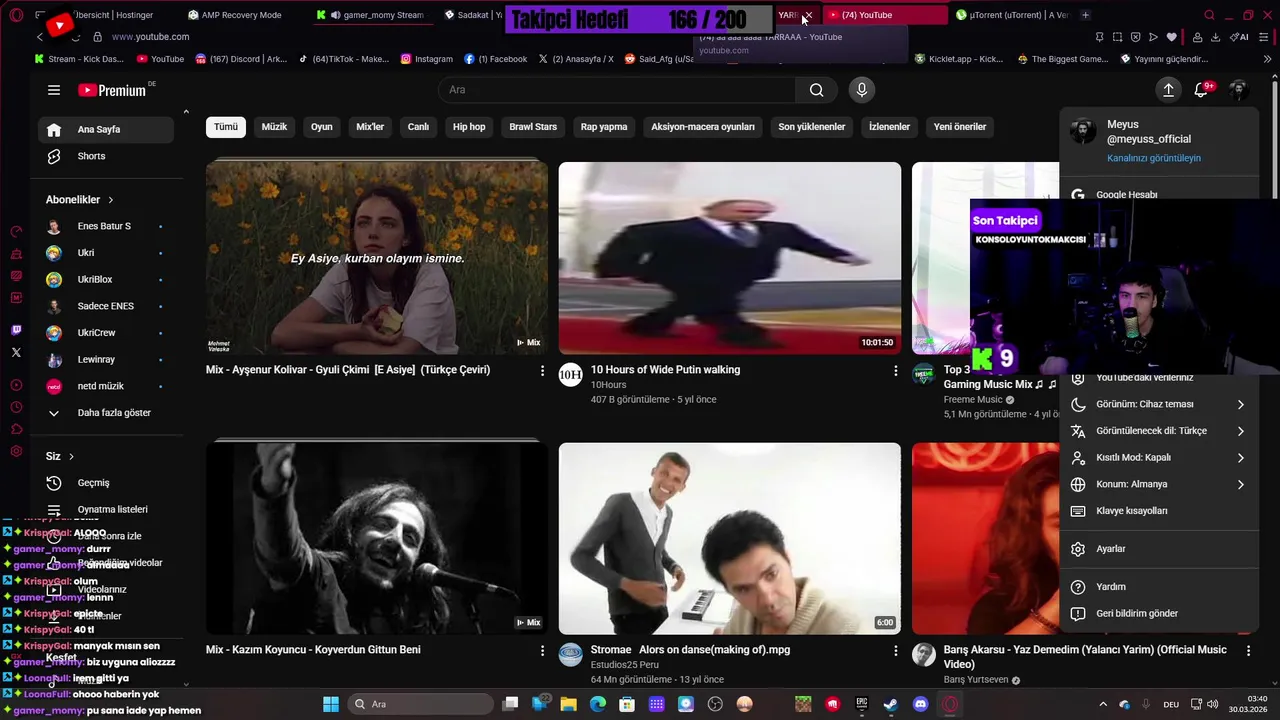Launch File Explorer from the taskbar
Viewport: 1280px width, 720px height.
click(x=568, y=704)
